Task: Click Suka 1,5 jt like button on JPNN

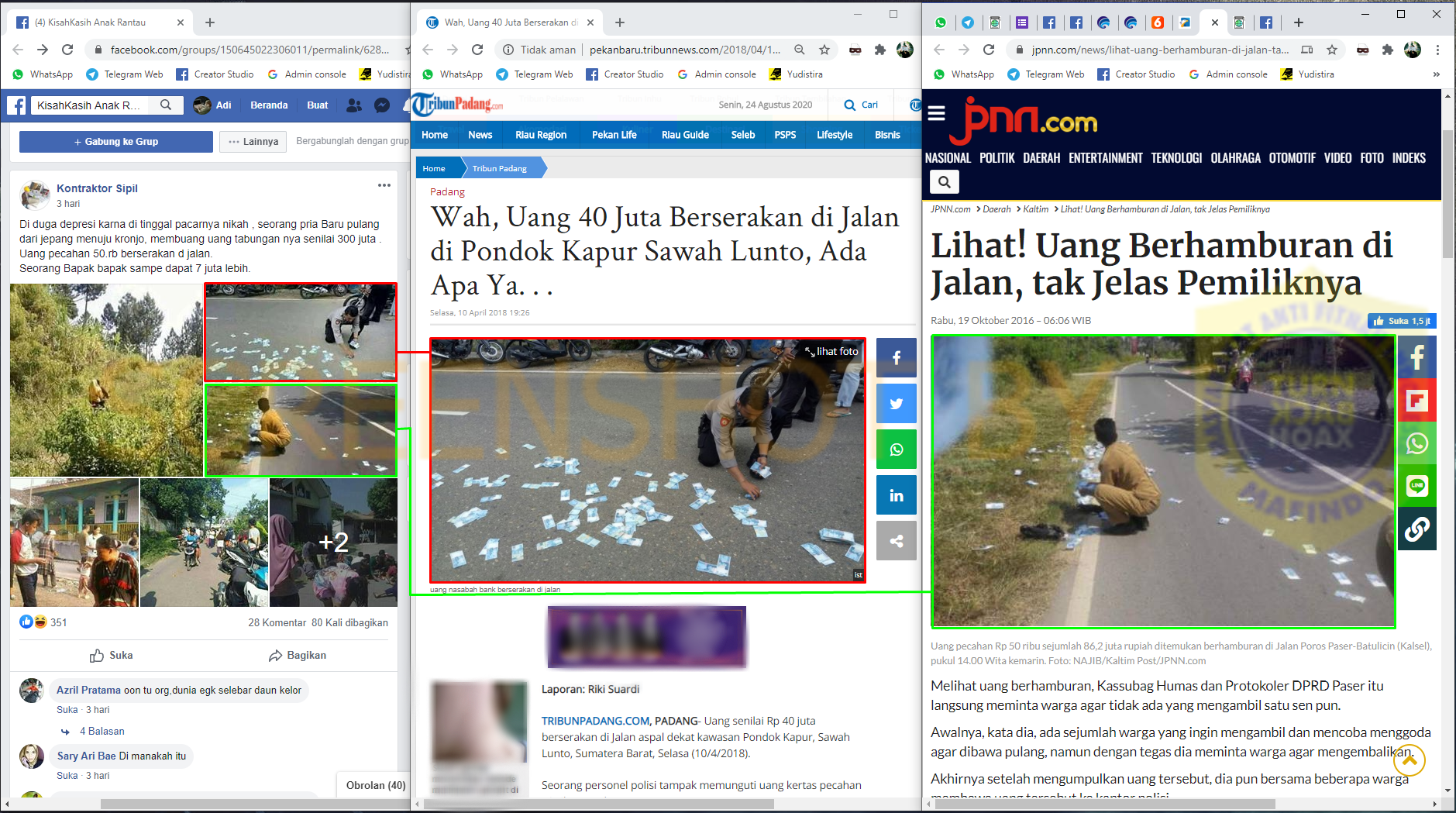Action: coord(1403,321)
